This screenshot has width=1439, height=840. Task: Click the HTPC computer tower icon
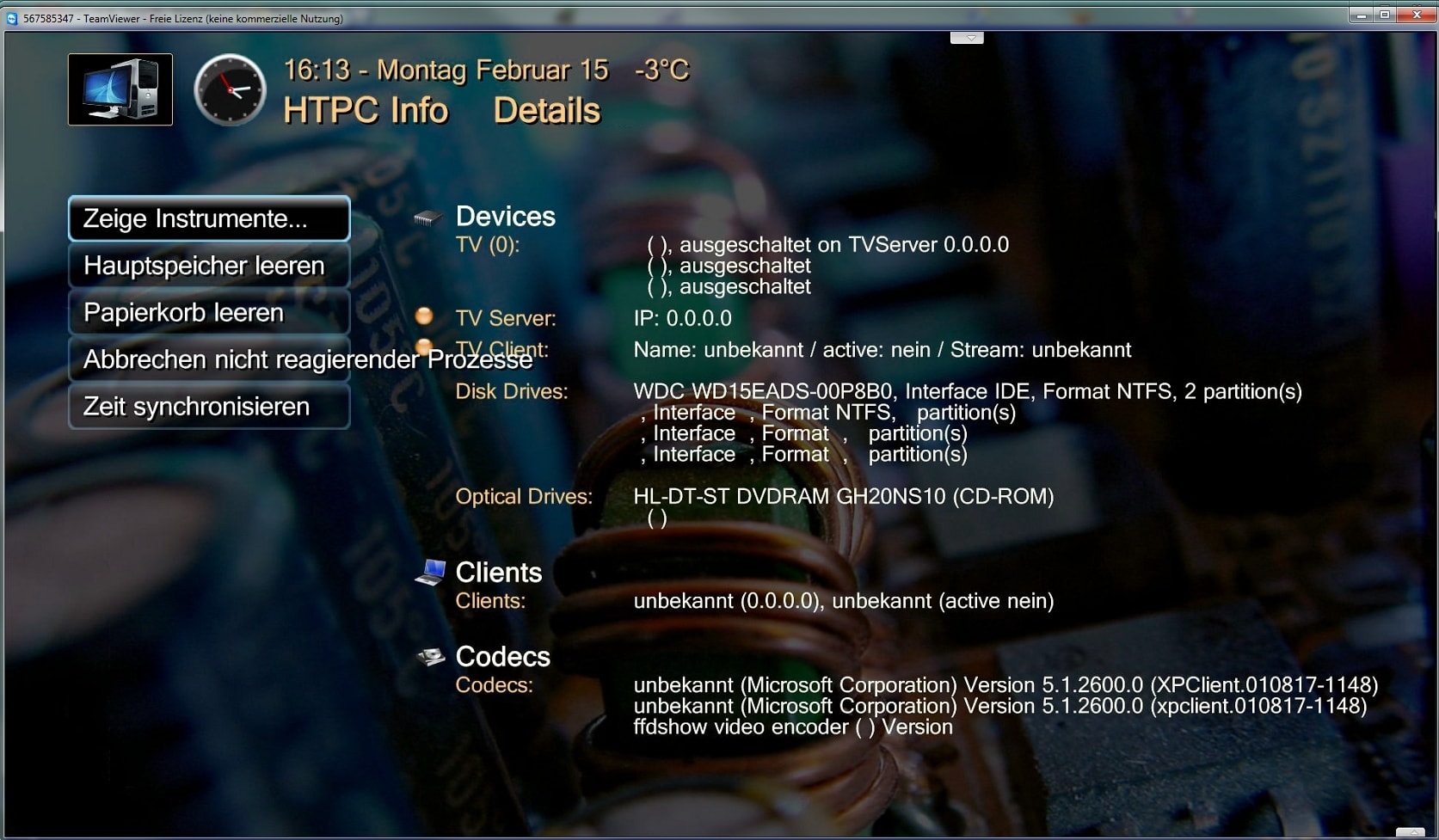click(120, 89)
